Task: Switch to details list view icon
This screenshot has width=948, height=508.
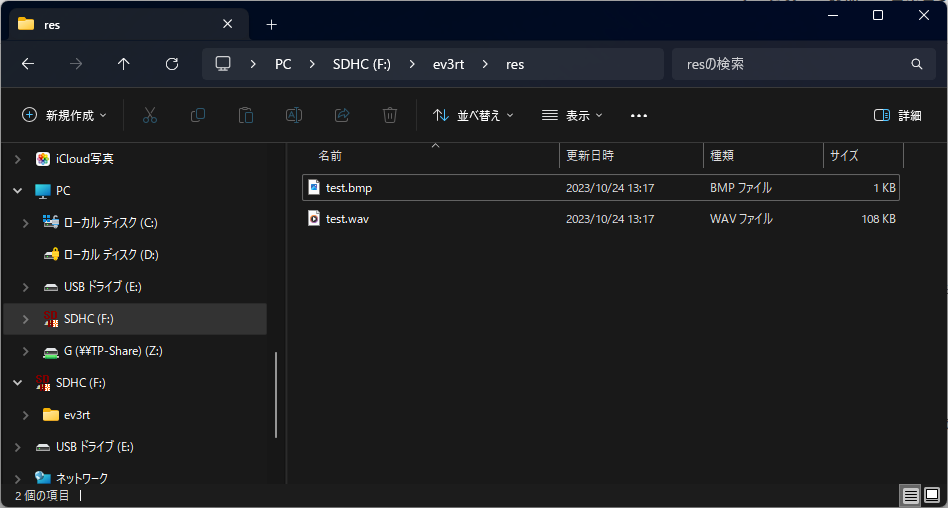Action: [911, 497]
